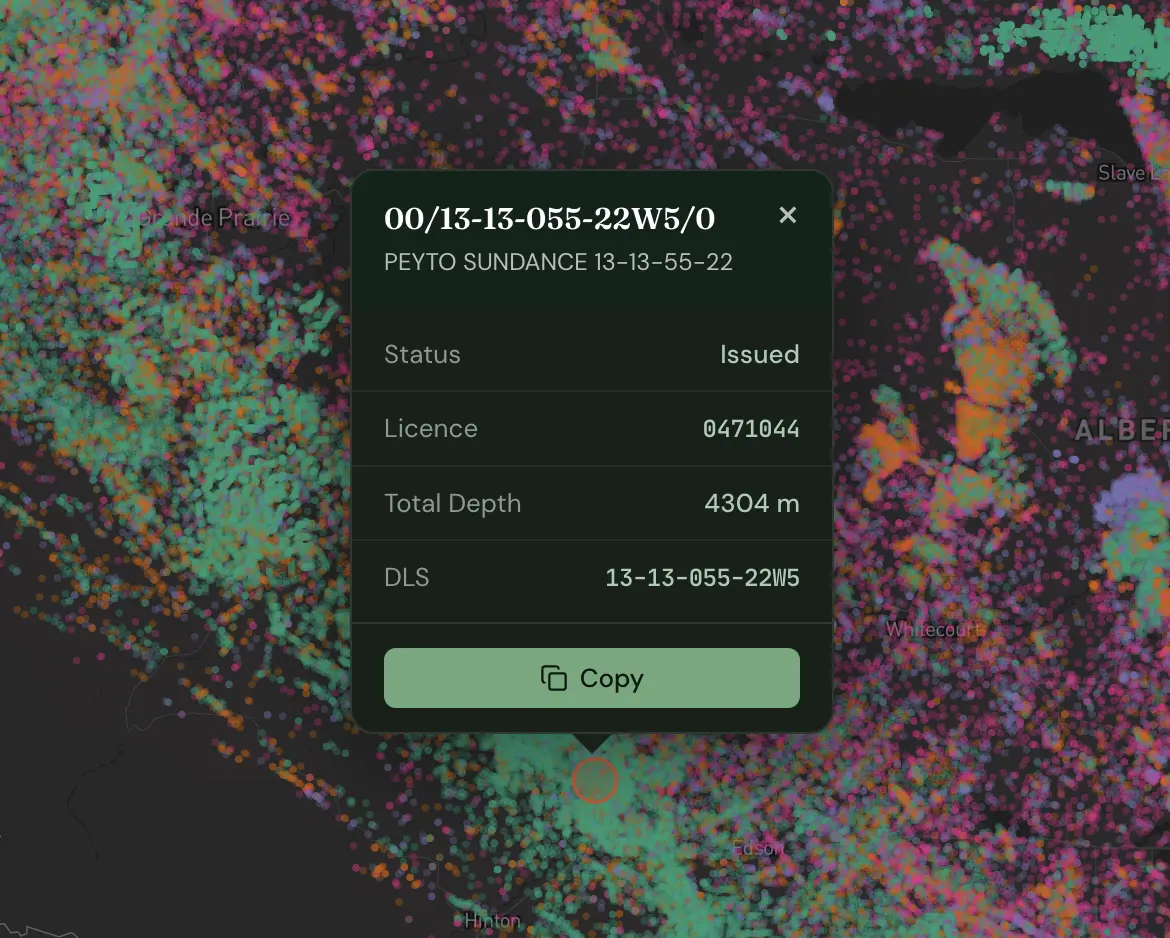Click the Copy button
1170x938 pixels.
pos(592,678)
